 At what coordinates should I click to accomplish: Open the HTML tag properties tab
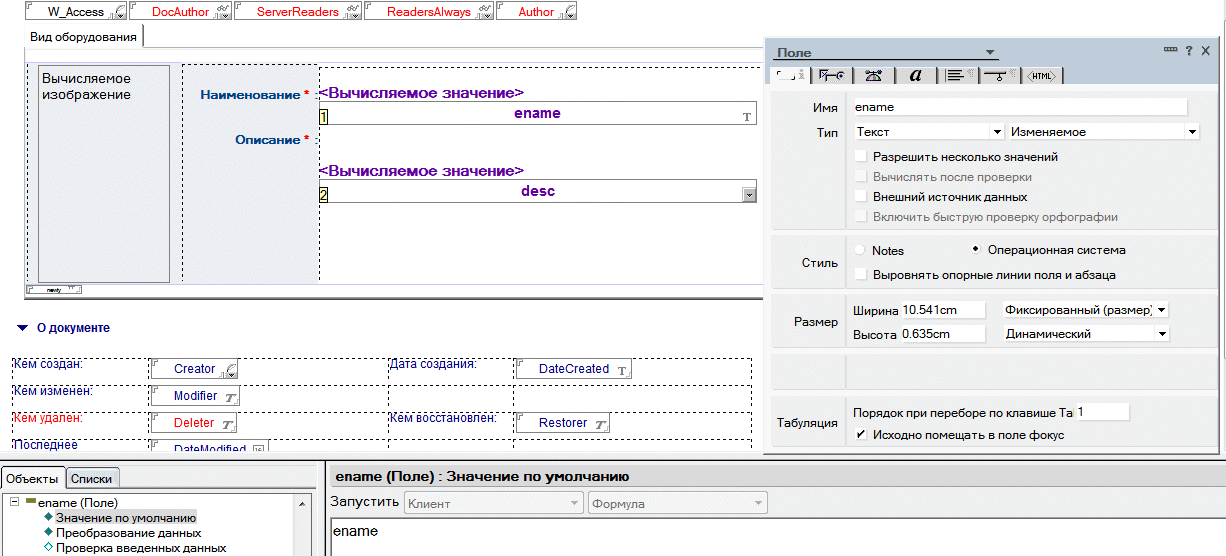pyautogui.click(x=1042, y=75)
